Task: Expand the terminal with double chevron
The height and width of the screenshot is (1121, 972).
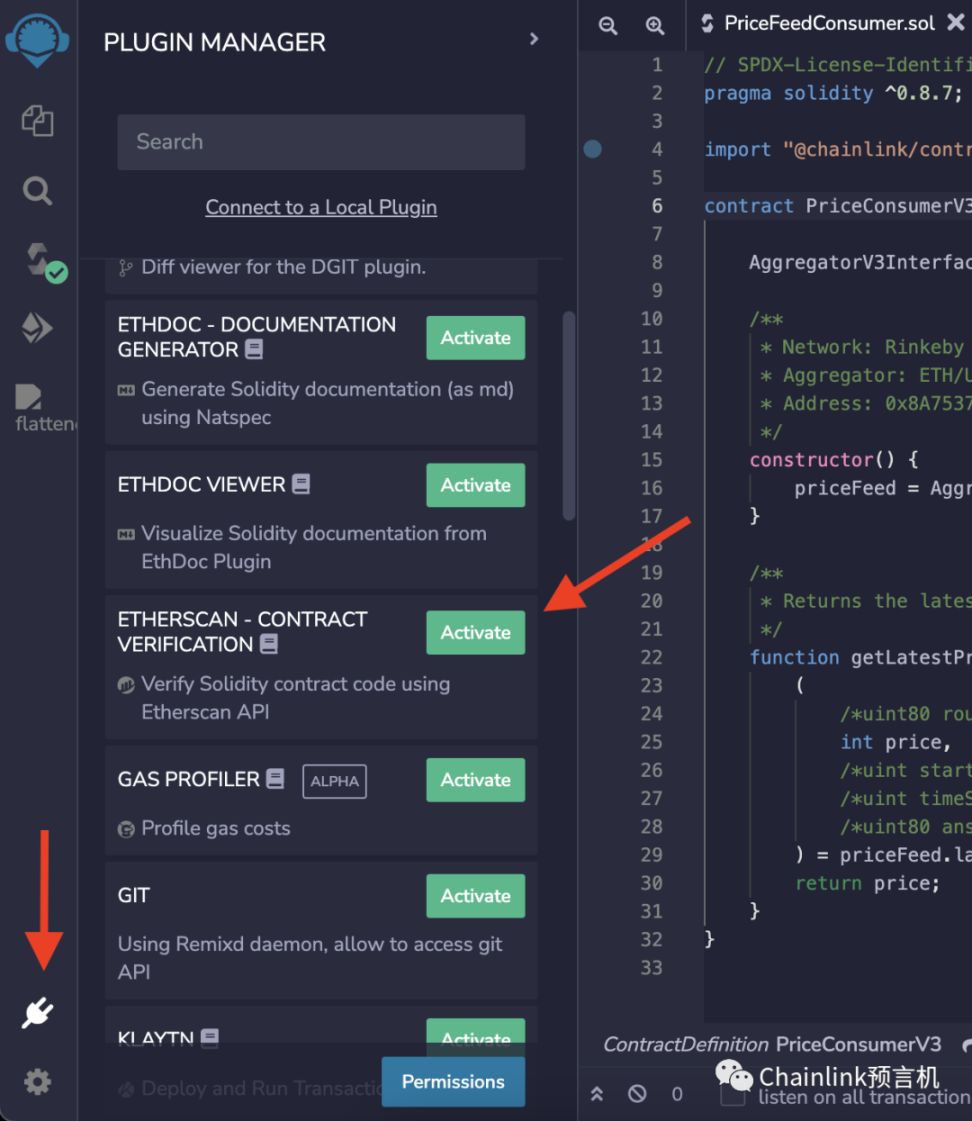Action: (x=597, y=1094)
